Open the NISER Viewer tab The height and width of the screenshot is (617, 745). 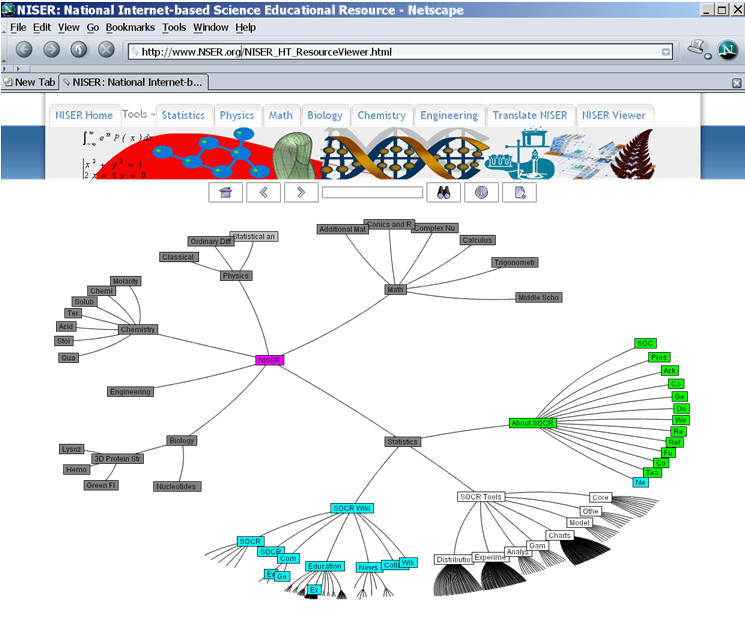click(x=614, y=115)
